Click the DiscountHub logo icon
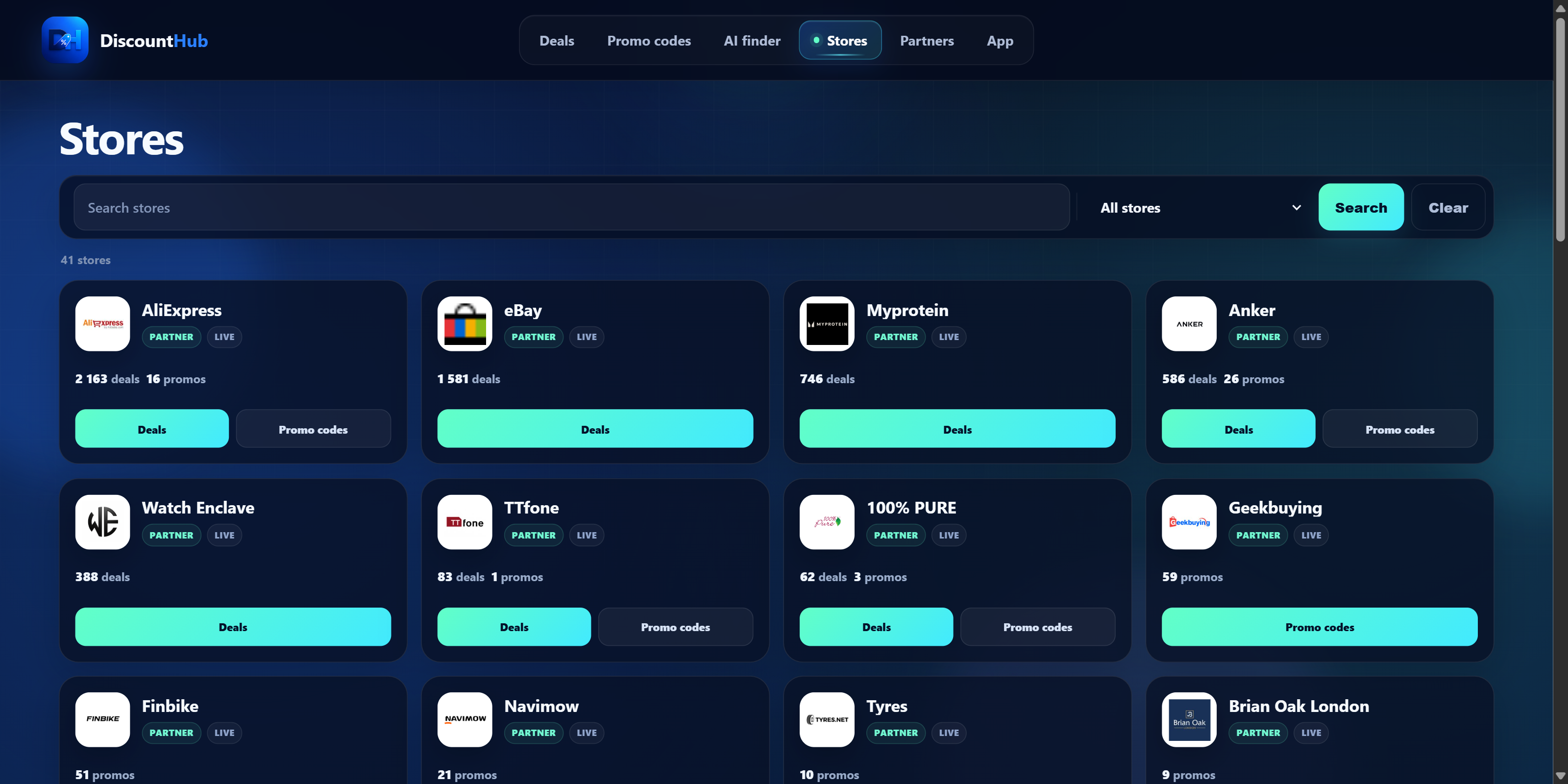 pyautogui.click(x=65, y=40)
